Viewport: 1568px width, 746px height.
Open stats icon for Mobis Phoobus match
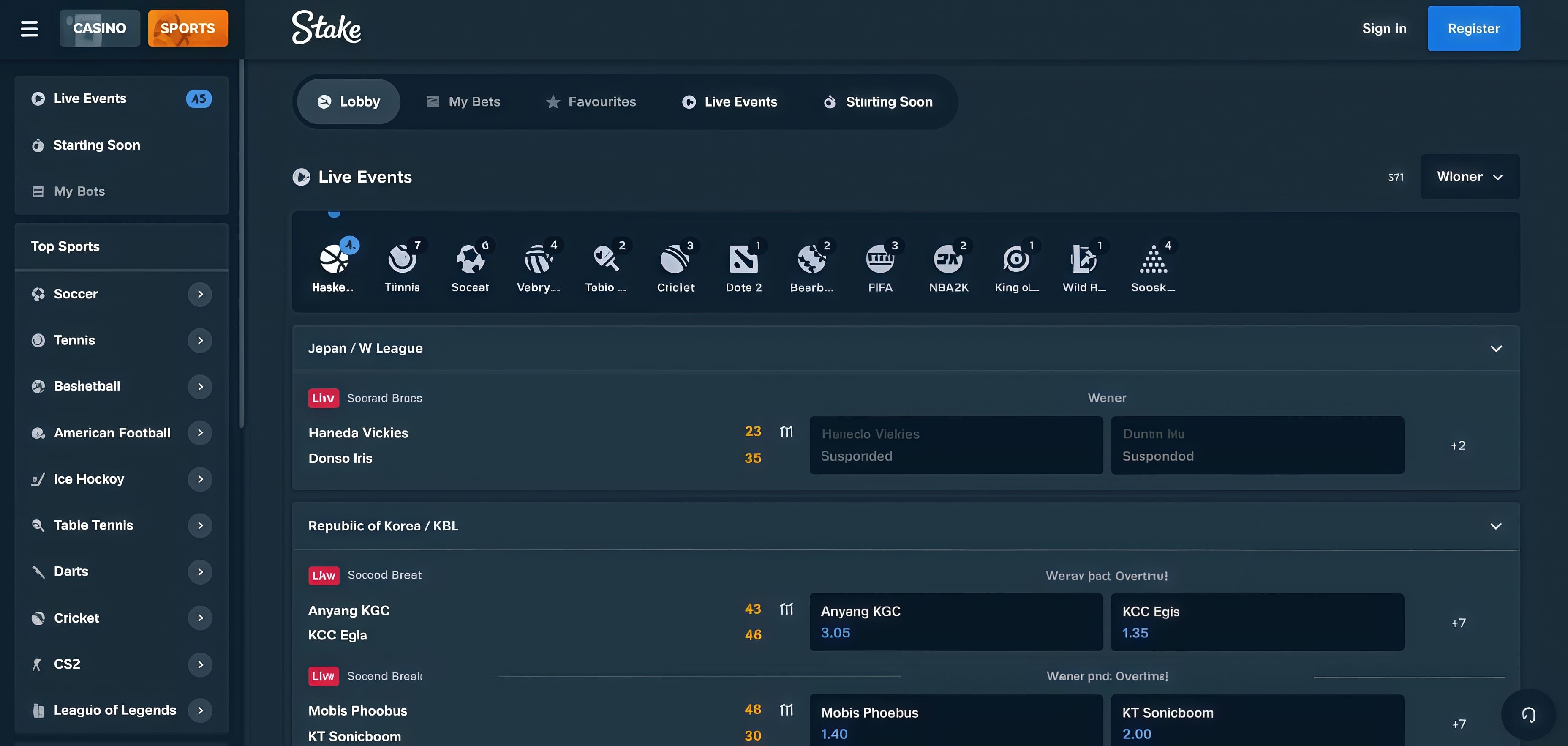[787, 710]
